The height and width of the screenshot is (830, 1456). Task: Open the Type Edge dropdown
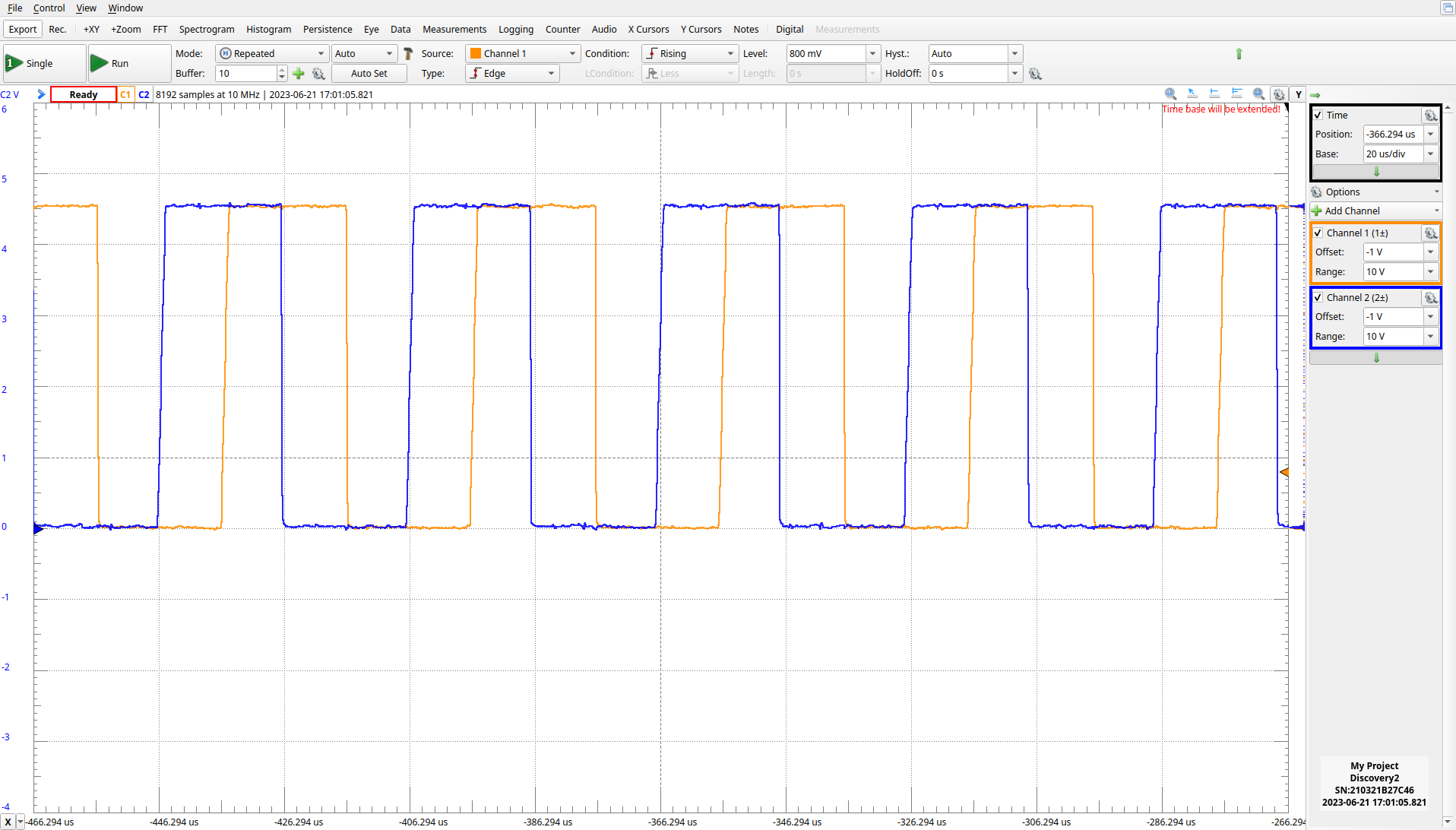pos(512,73)
